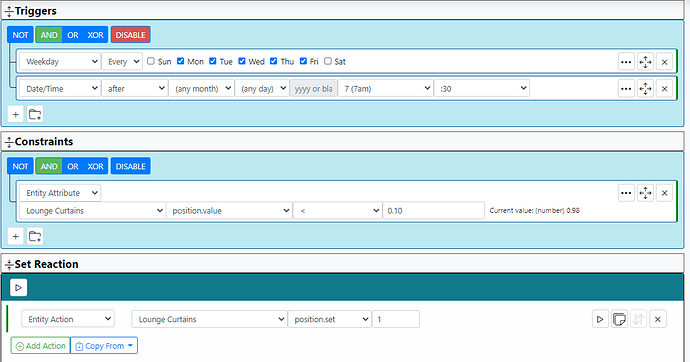This screenshot has width=690, height=362.
Task: Uncheck the Mon weekday checkbox
Action: (x=180, y=61)
